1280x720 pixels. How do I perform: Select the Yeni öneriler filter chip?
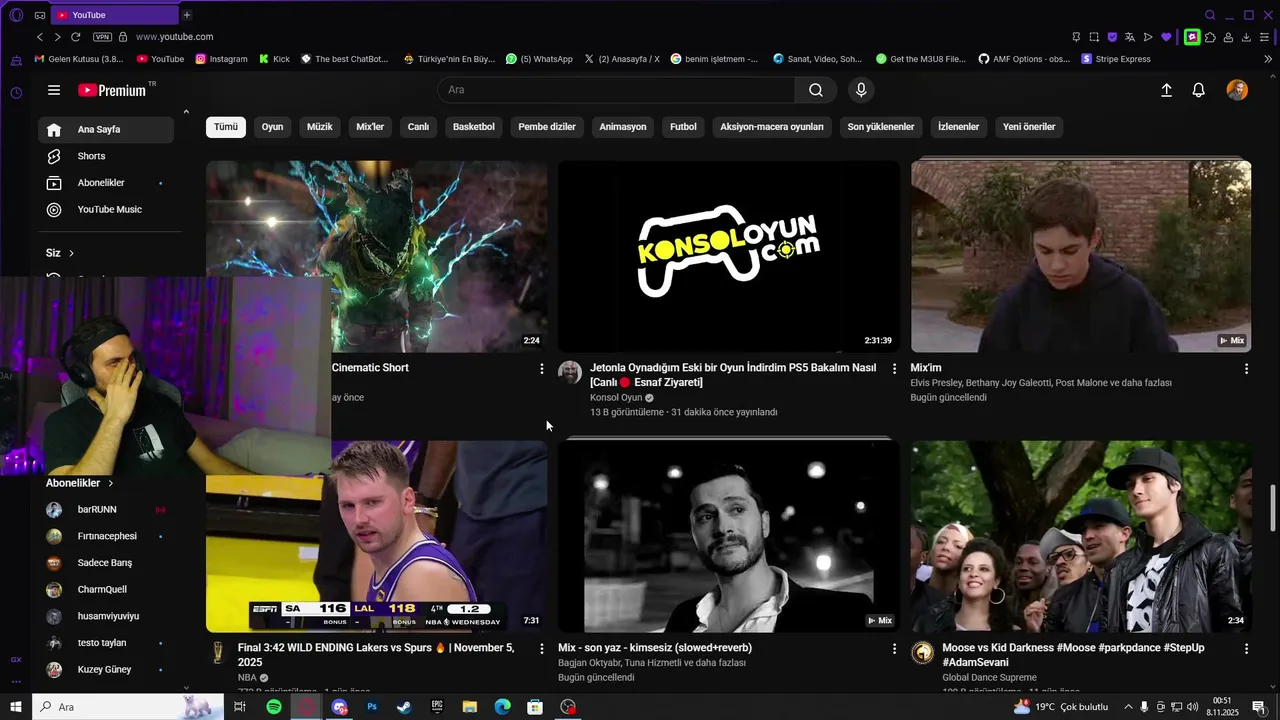pyautogui.click(x=1029, y=127)
